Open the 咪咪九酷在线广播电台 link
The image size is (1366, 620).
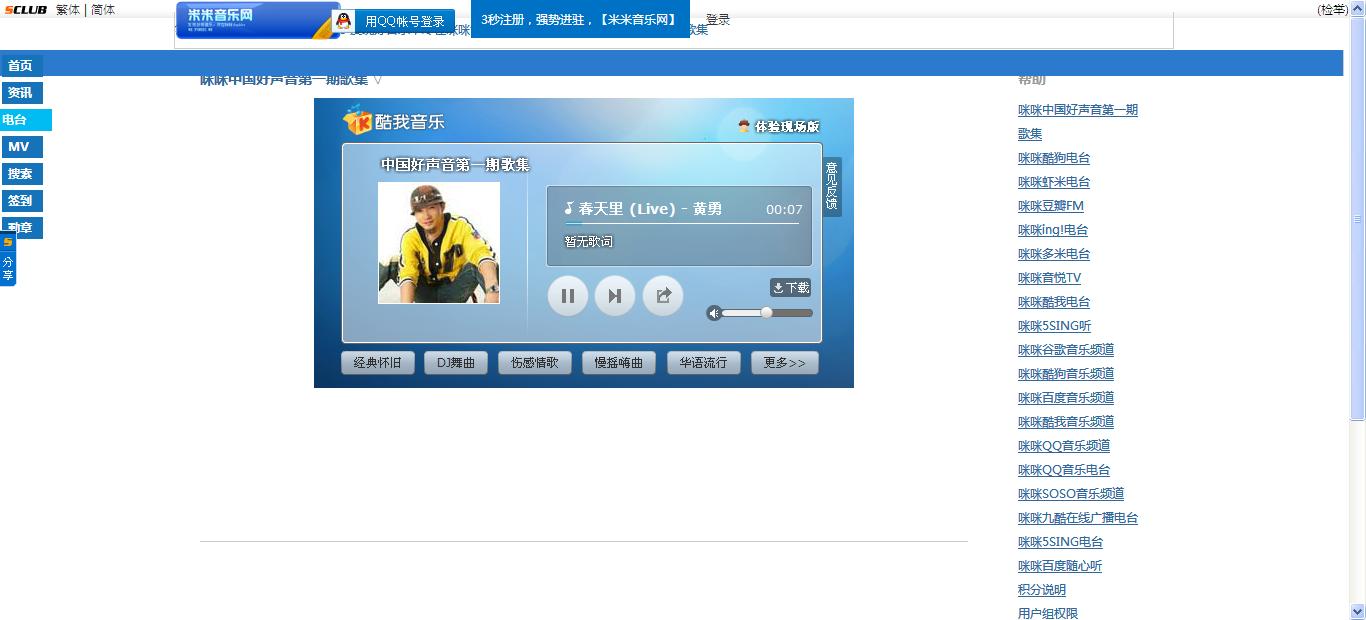pyautogui.click(x=1078, y=518)
